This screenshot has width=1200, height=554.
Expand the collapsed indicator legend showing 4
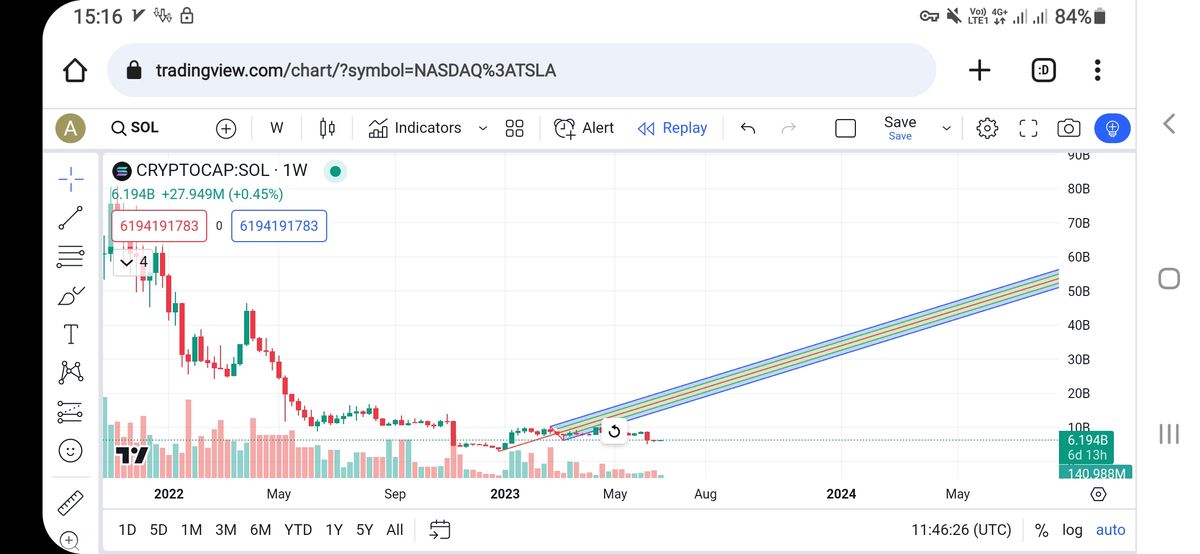click(x=133, y=262)
